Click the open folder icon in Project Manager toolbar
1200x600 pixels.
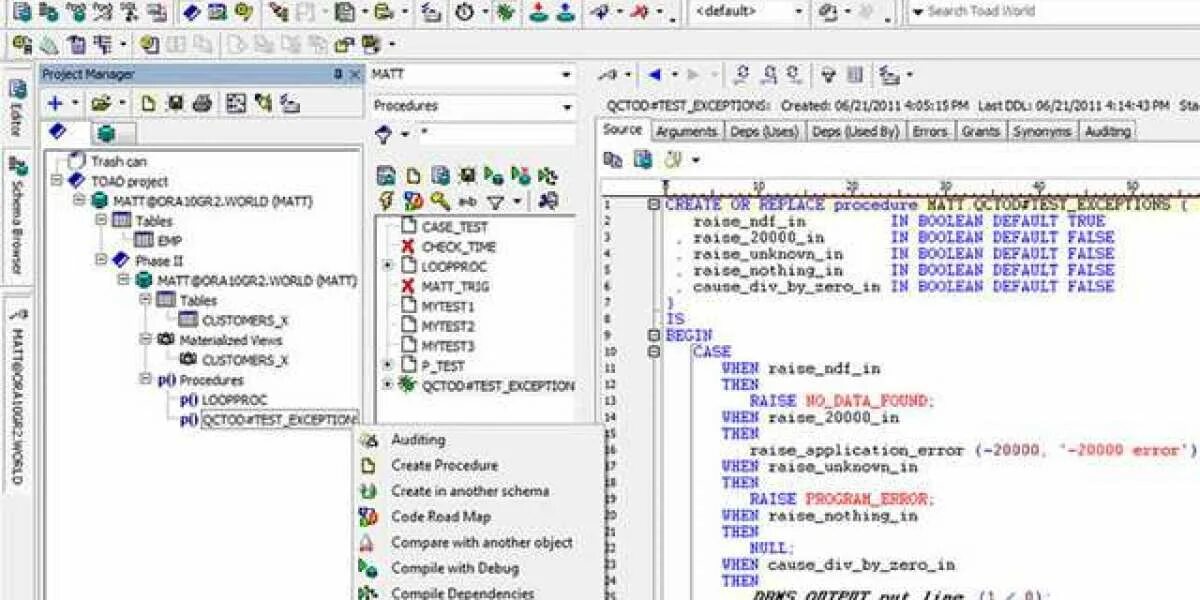click(x=101, y=103)
